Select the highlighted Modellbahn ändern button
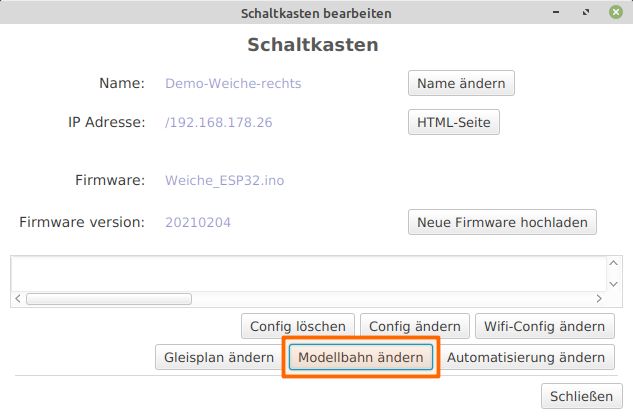 pos(361,357)
